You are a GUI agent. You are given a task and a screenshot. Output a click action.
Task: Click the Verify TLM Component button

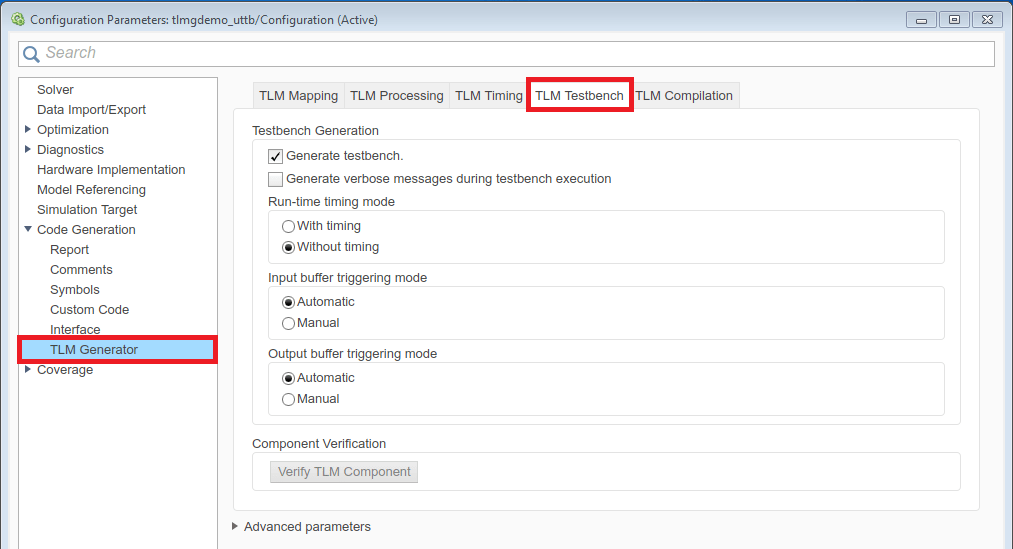(x=344, y=472)
